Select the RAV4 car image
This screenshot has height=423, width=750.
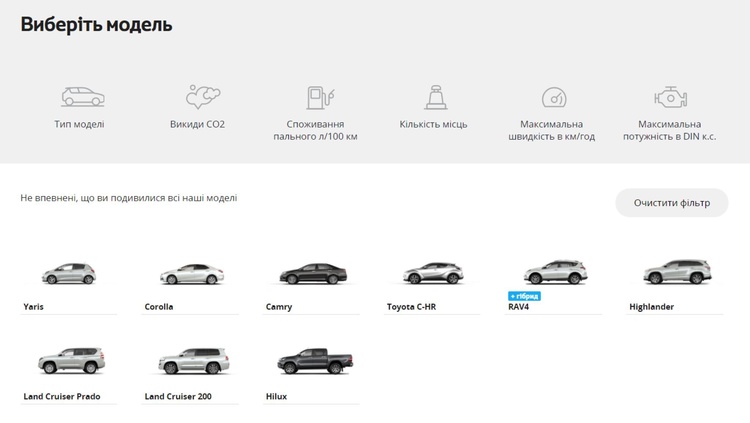click(x=555, y=272)
